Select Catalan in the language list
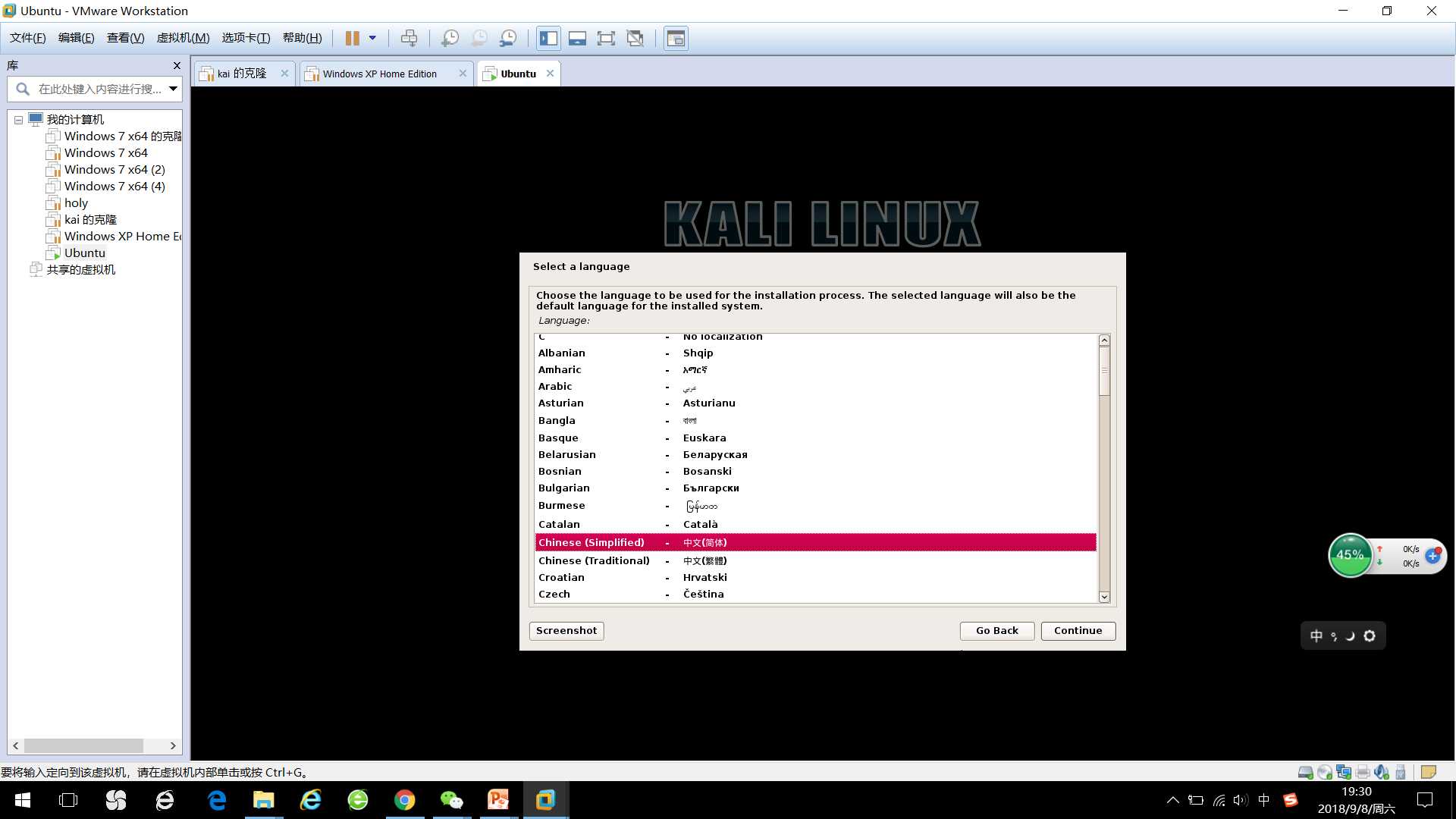Viewport: 1456px width, 819px height. click(815, 524)
